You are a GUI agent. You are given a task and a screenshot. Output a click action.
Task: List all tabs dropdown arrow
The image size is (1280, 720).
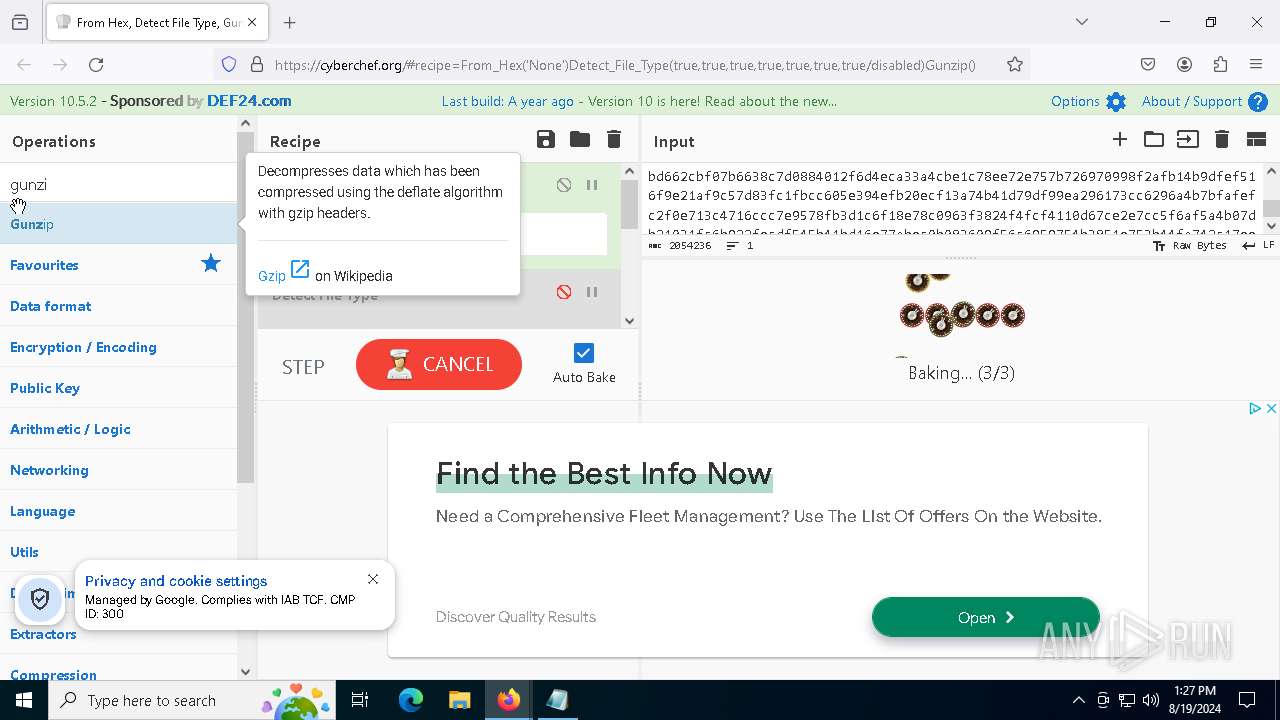[x=1082, y=22]
